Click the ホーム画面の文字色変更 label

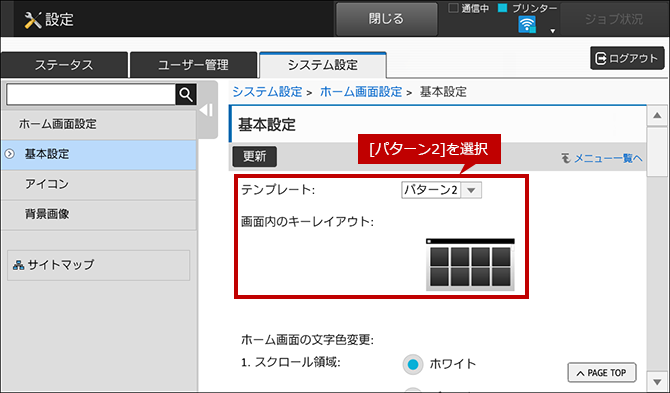(307, 340)
